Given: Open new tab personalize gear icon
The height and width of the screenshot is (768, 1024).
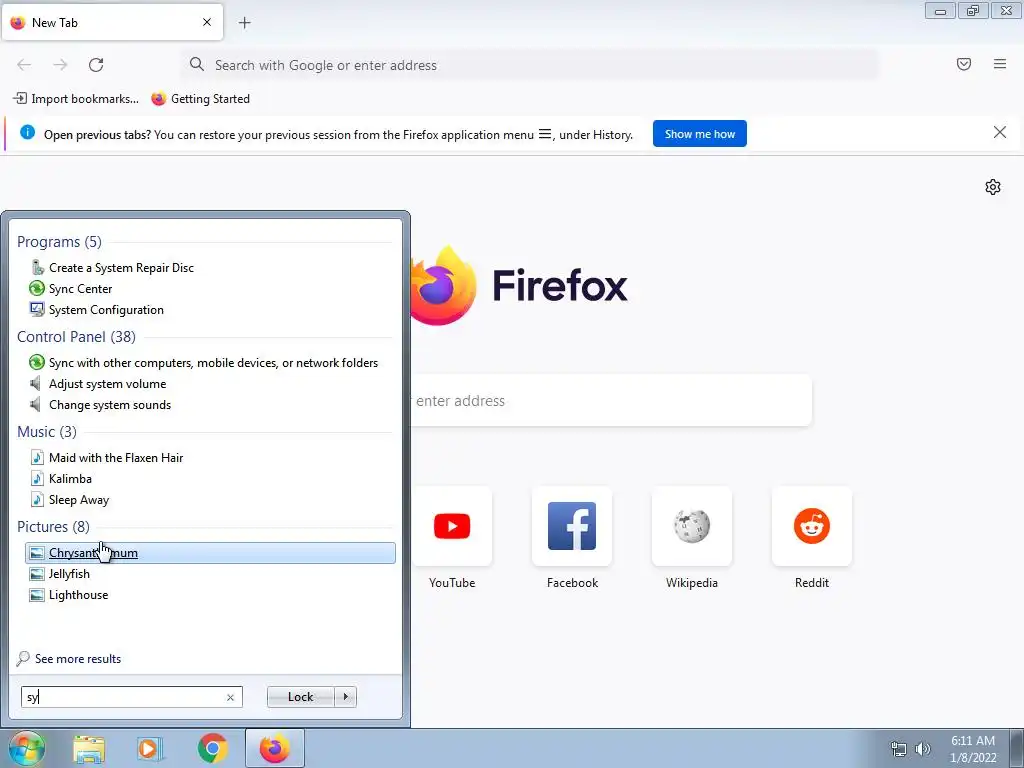Looking at the screenshot, I should click(993, 187).
